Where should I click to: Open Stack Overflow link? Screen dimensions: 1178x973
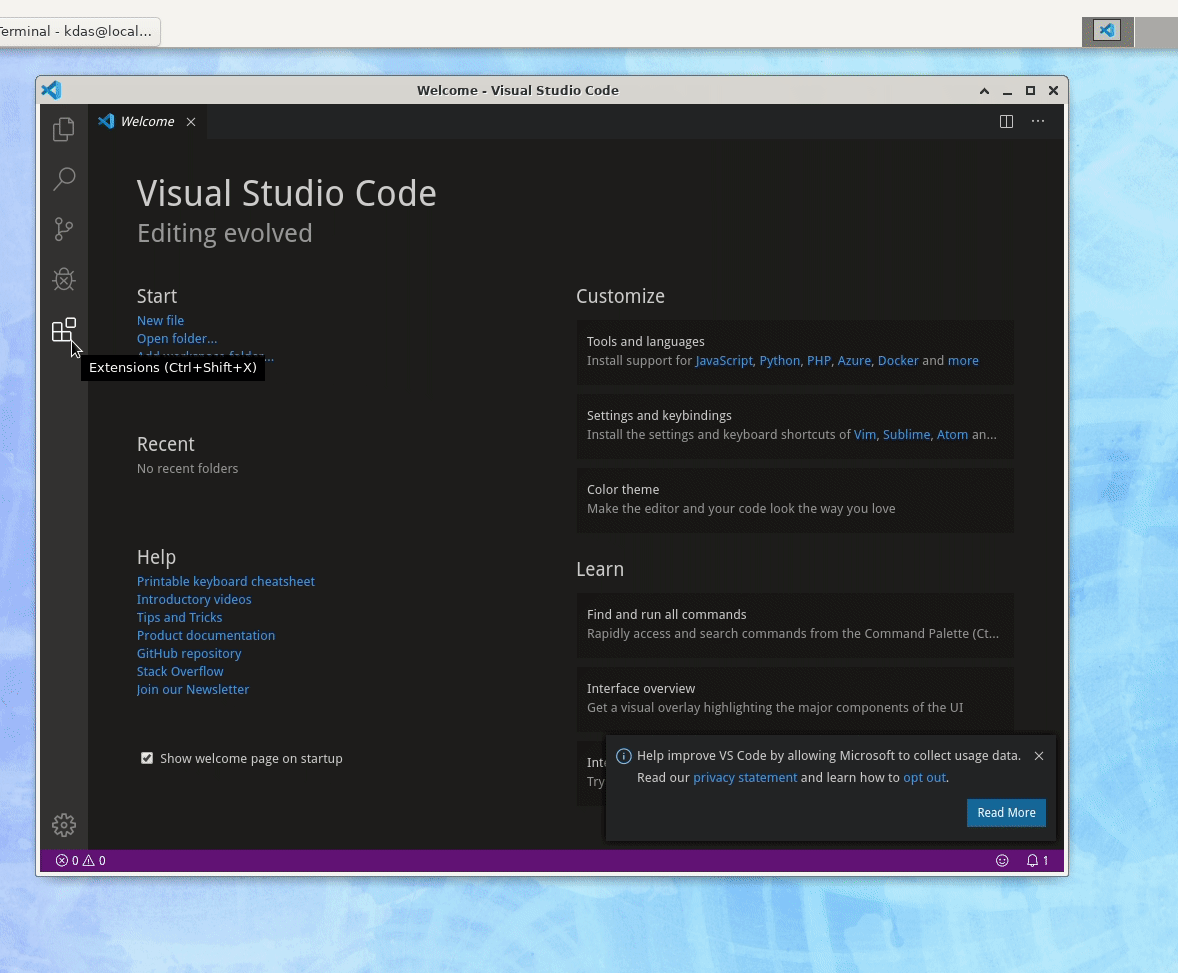point(180,672)
